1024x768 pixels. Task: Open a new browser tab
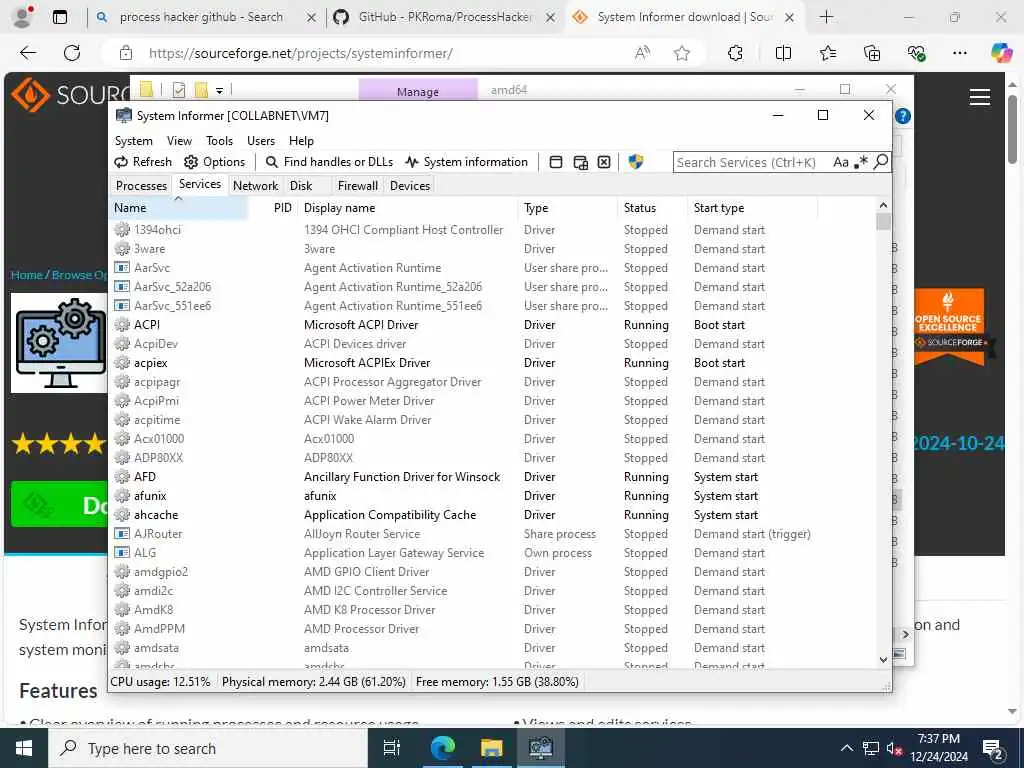(x=826, y=17)
